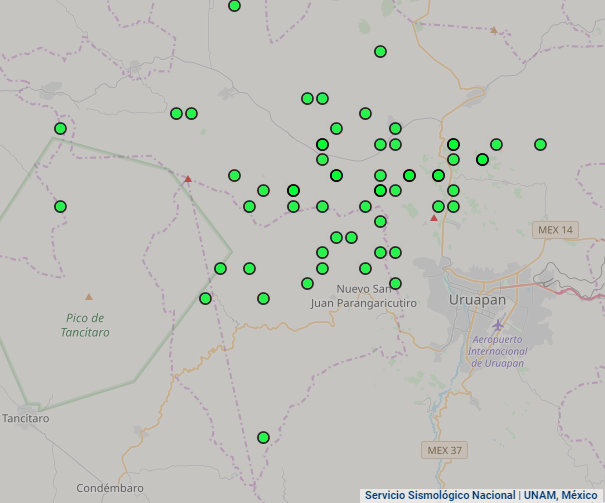
Task: Click the Uruapan city label
Action: click(477, 300)
